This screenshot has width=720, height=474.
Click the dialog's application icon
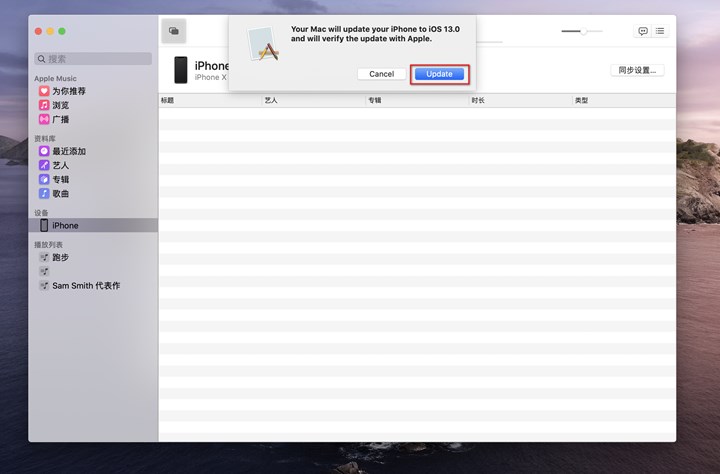[263, 44]
